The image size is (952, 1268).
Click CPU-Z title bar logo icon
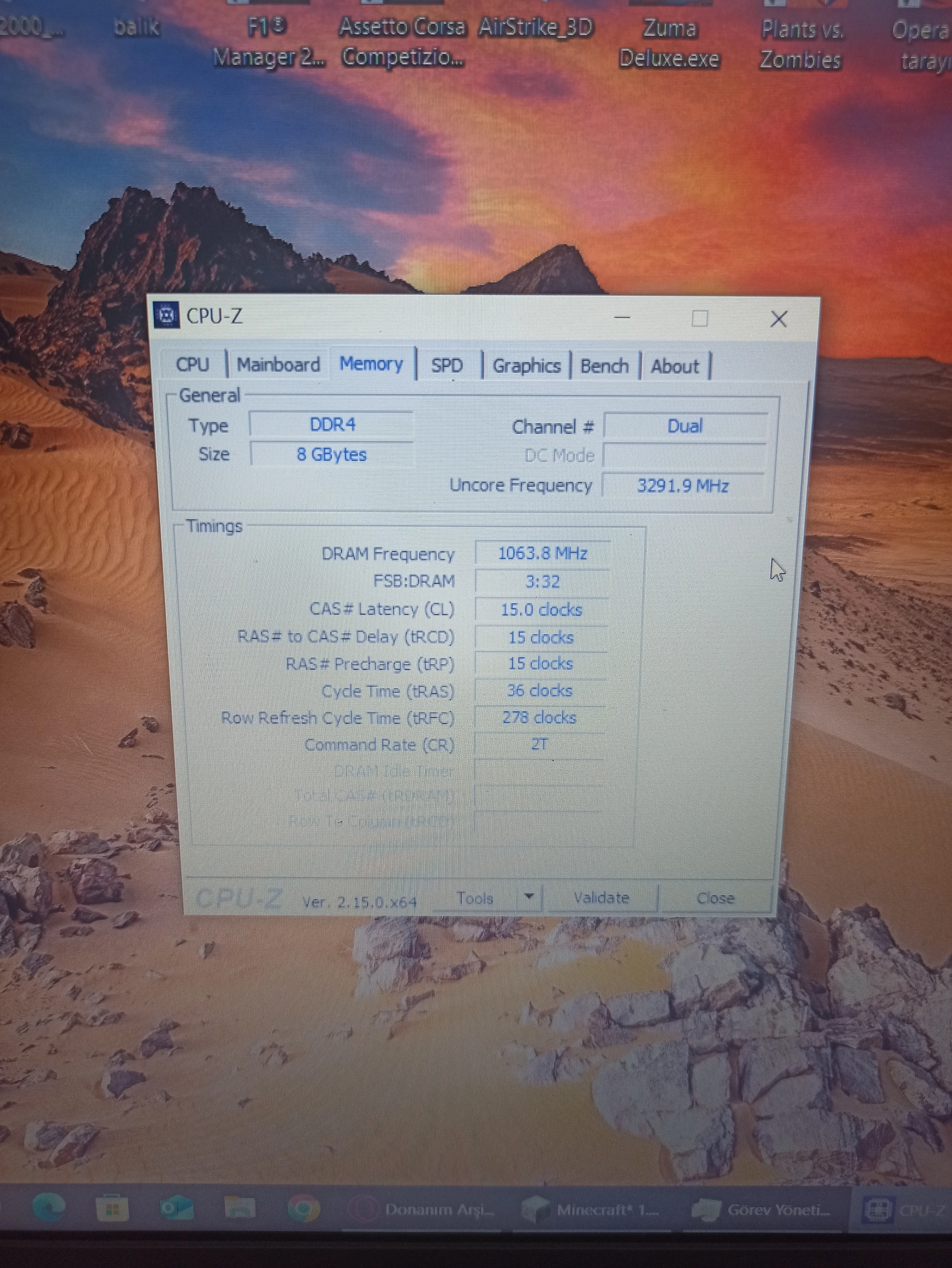pyautogui.click(x=167, y=315)
